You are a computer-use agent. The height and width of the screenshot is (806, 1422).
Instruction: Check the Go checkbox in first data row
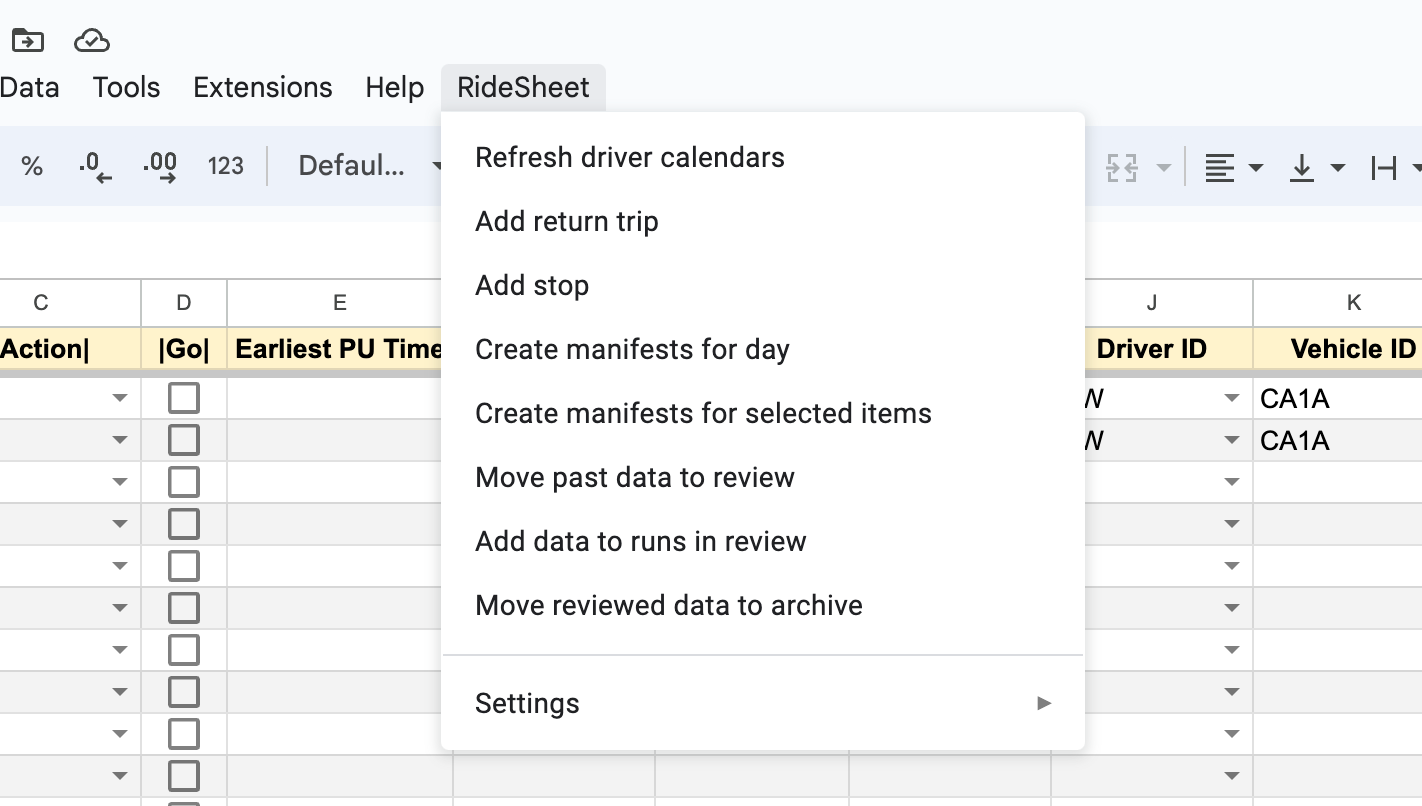pyautogui.click(x=184, y=398)
